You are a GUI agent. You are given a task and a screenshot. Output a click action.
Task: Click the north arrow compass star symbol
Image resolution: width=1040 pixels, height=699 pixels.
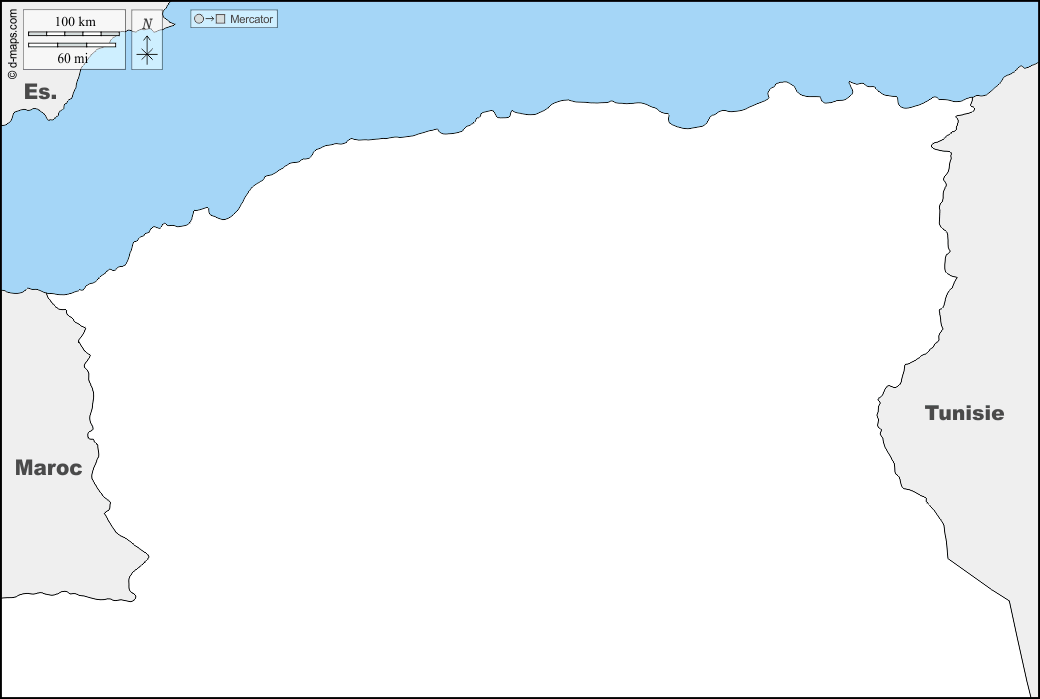[147, 54]
